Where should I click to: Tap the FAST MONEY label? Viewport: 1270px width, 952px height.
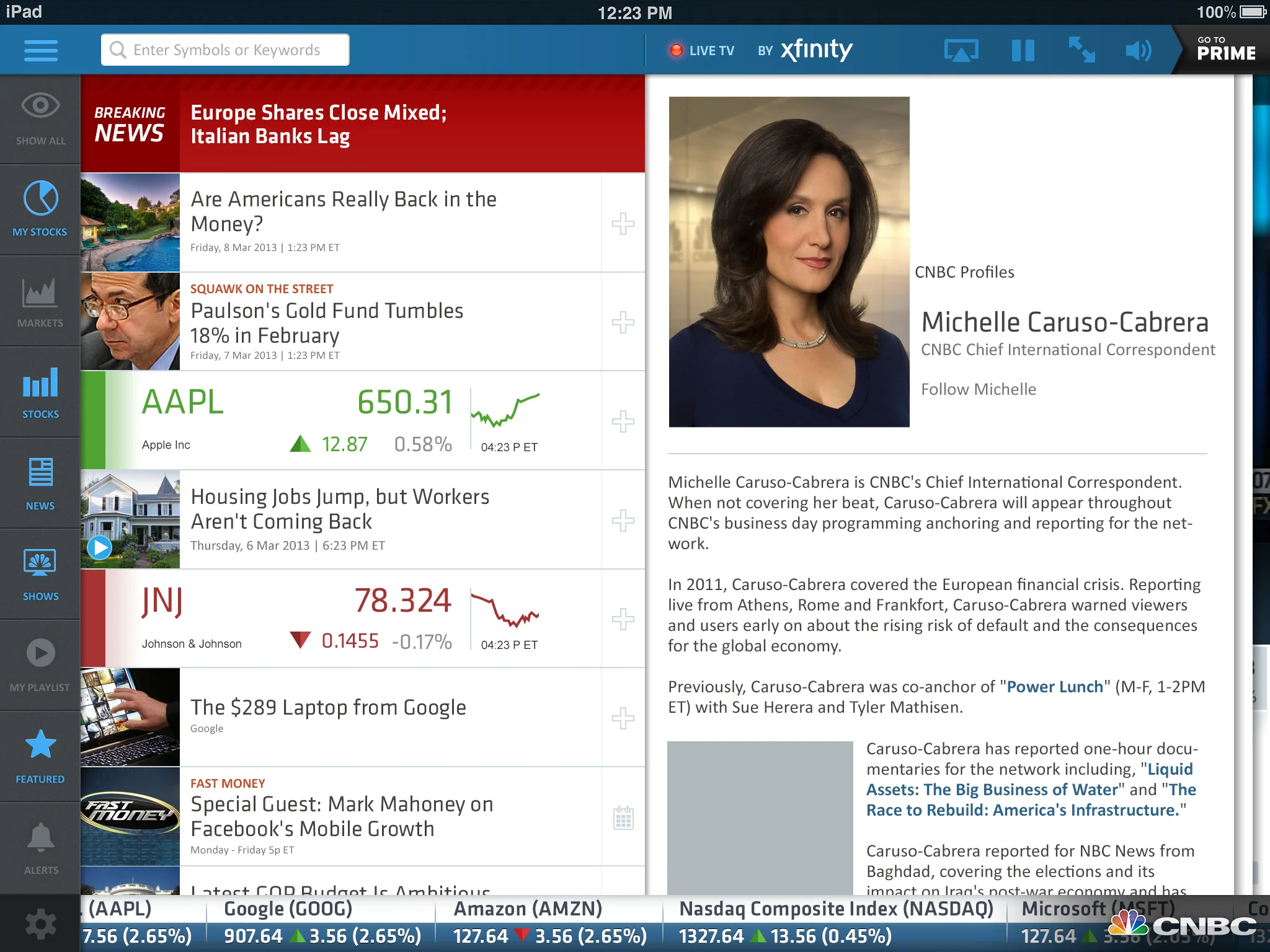point(228,783)
